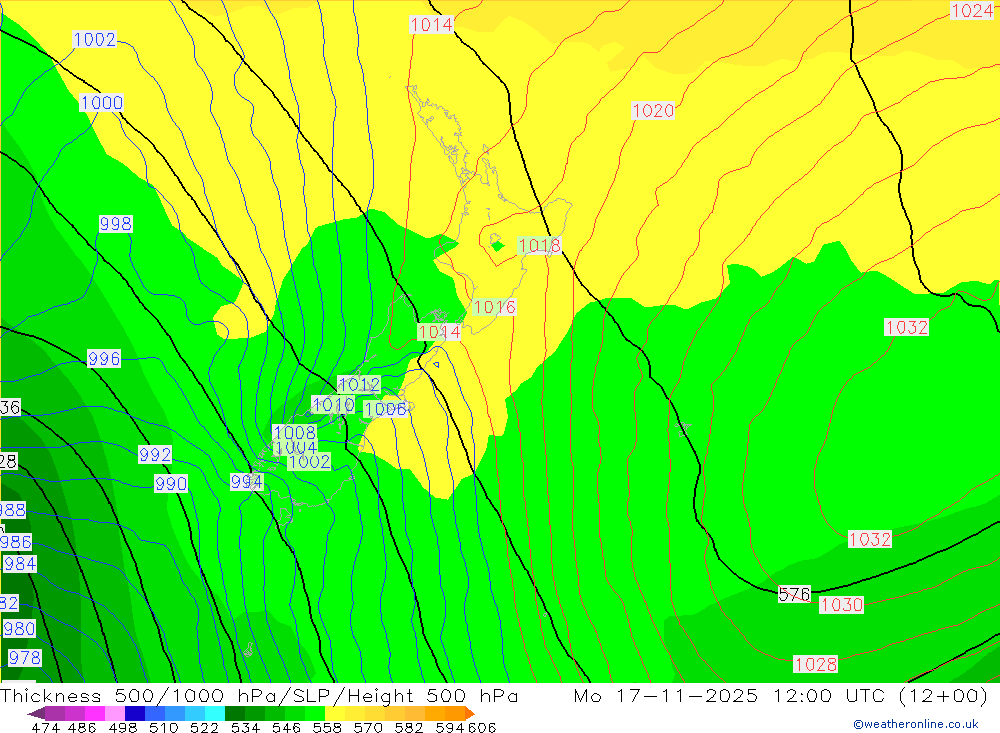
Task: Click legend value 486
Action: [81, 728]
